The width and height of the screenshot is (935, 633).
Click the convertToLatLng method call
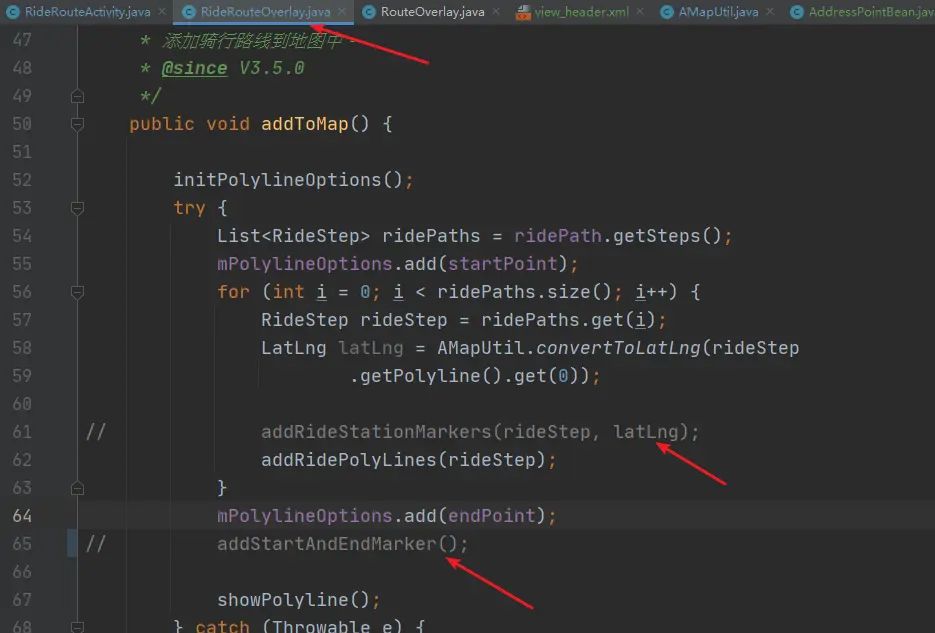point(618,348)
